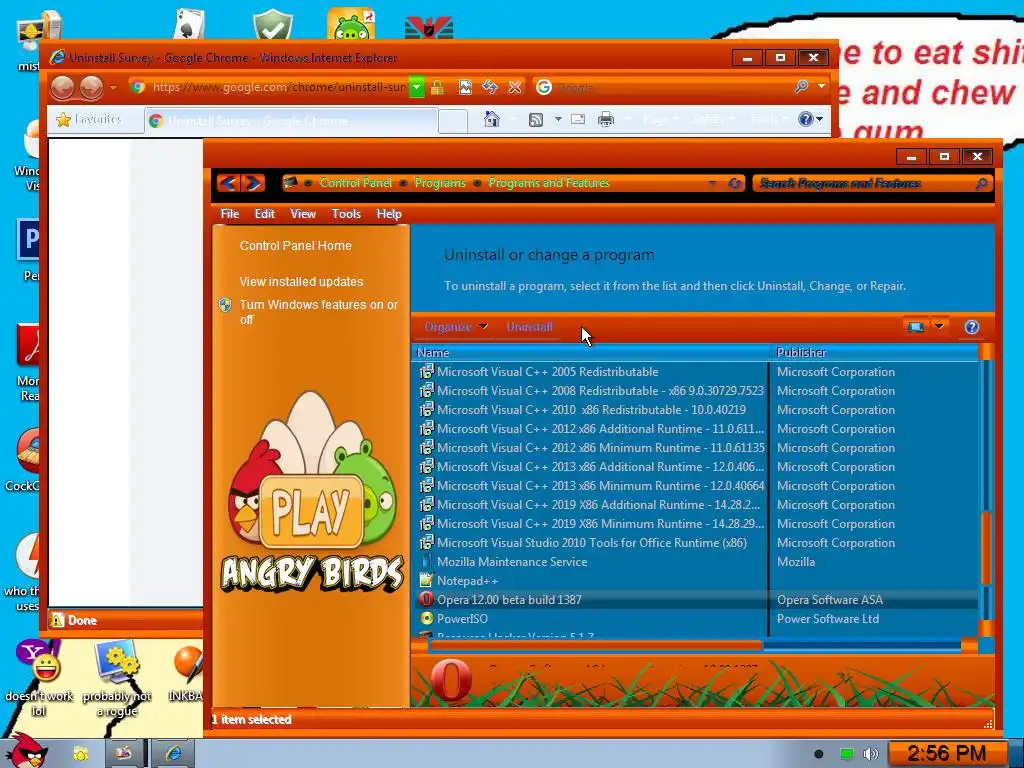Open the Home icon in IE toolbar
This screenshot has width=1024, height=768.
[x=492, y=119]
